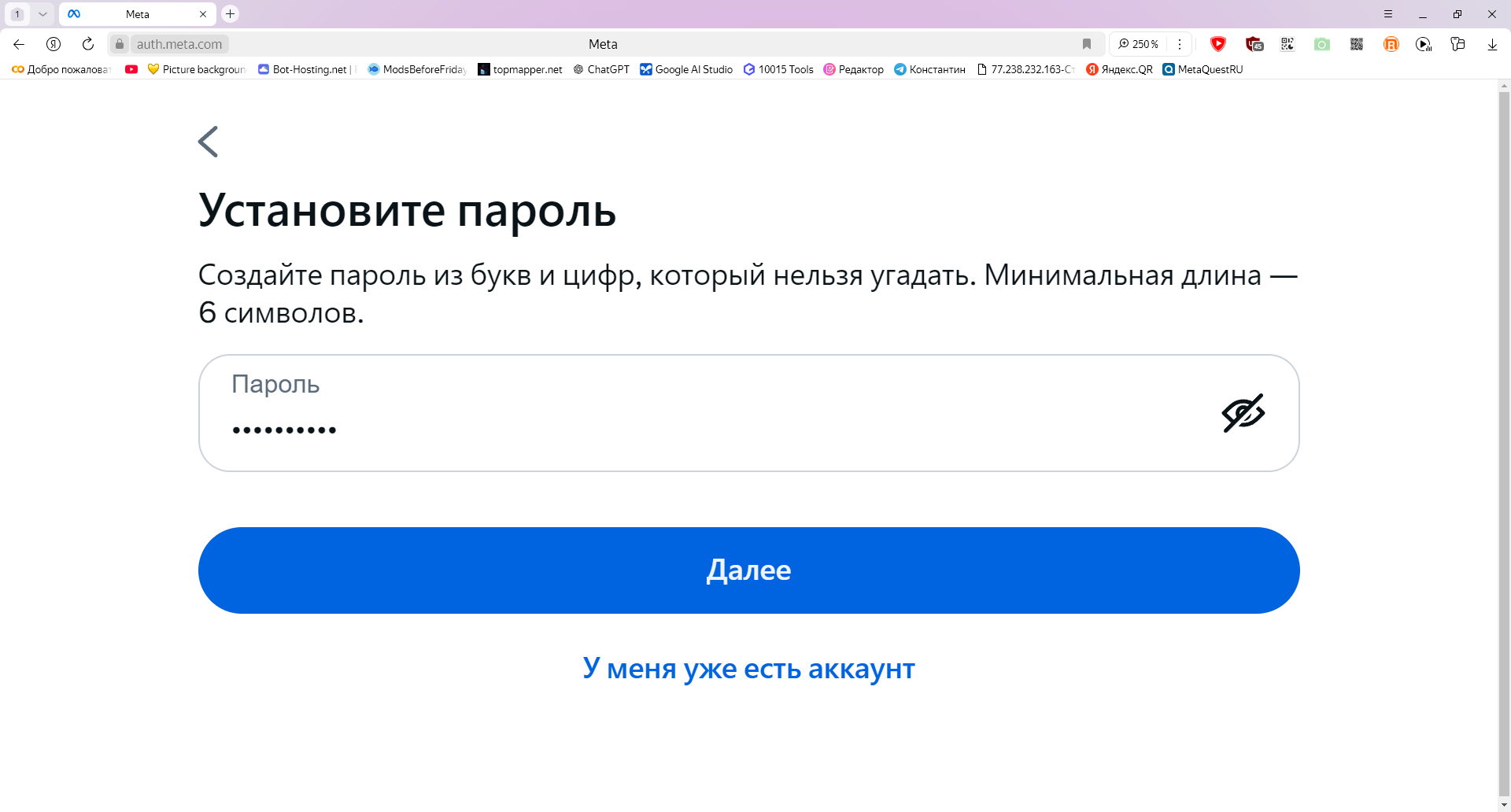Click the bookmark flag in the address bar
Viewport: 1511px width, 812px height.
(x=1088, y=44)
